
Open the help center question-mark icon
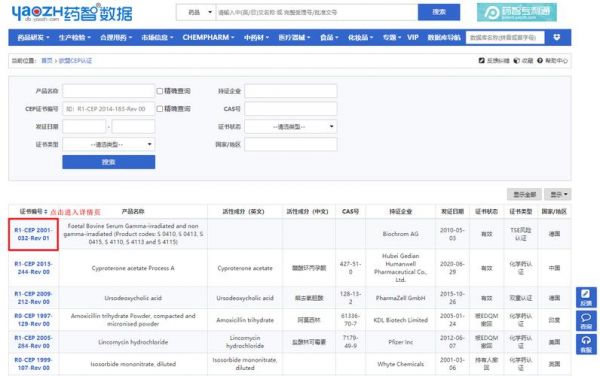click(540, 60)
